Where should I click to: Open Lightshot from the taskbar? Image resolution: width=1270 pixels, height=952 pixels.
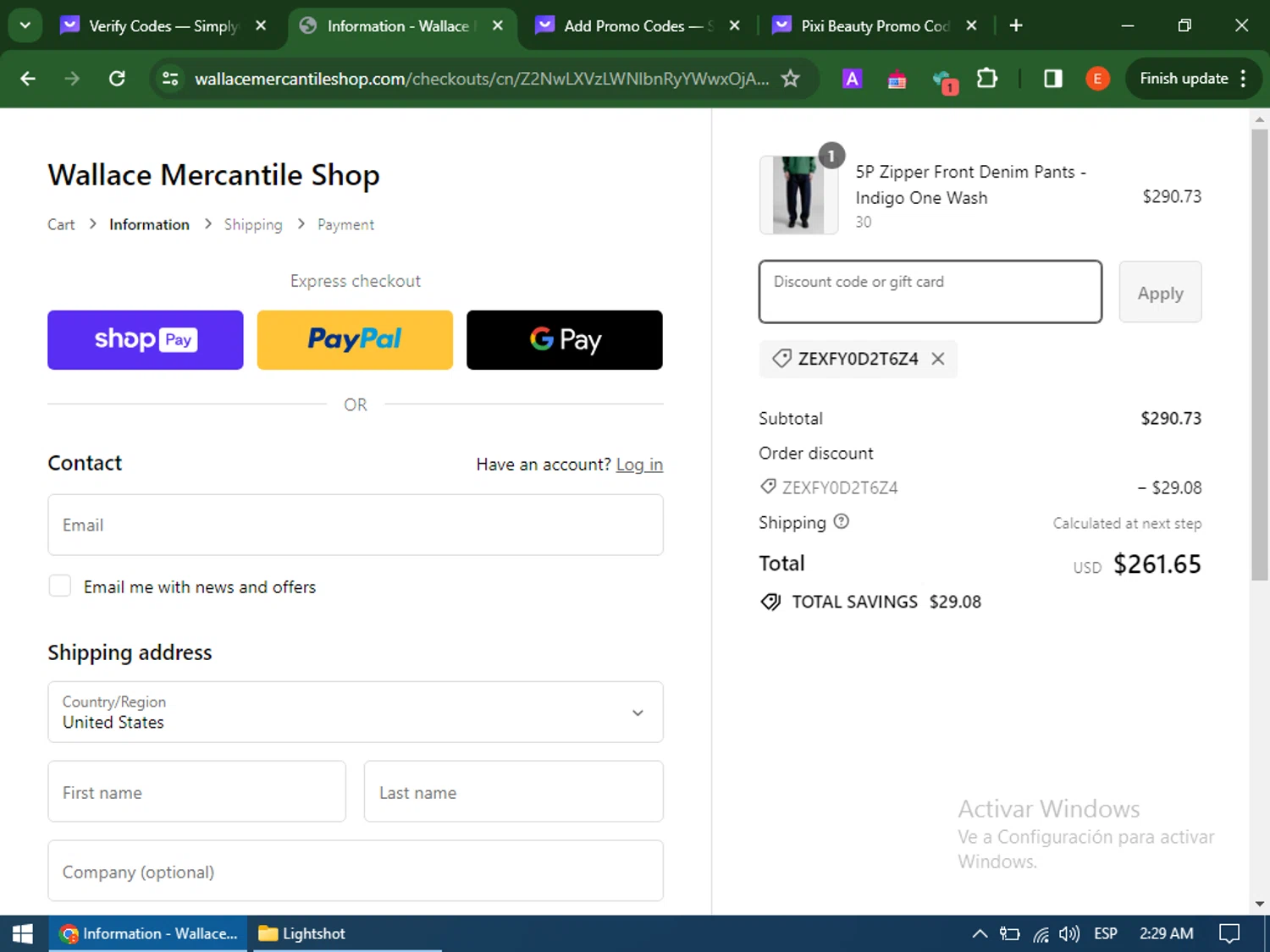(x=347, y=933)
